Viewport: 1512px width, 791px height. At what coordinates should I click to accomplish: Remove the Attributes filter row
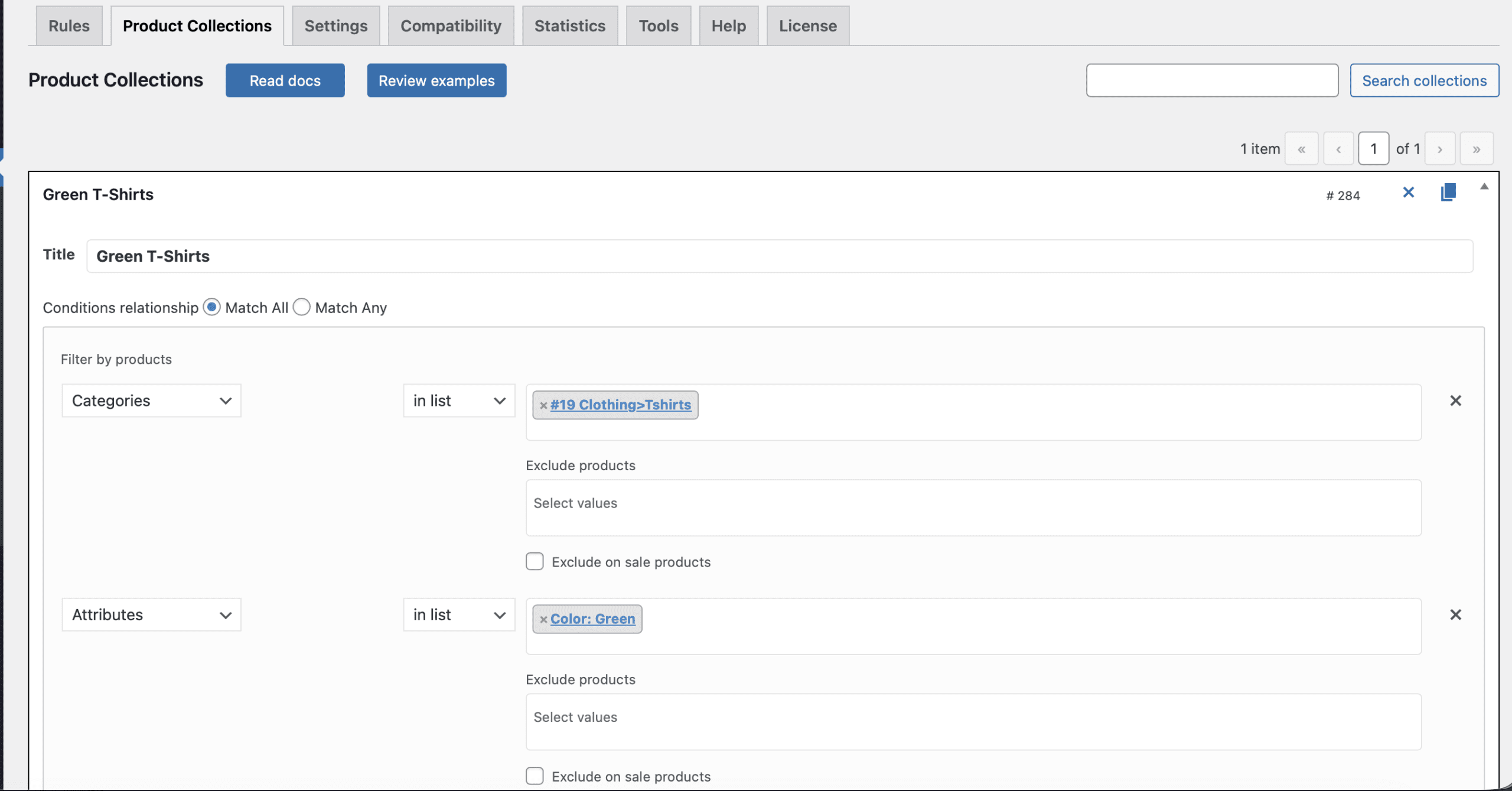point(1455,615)
